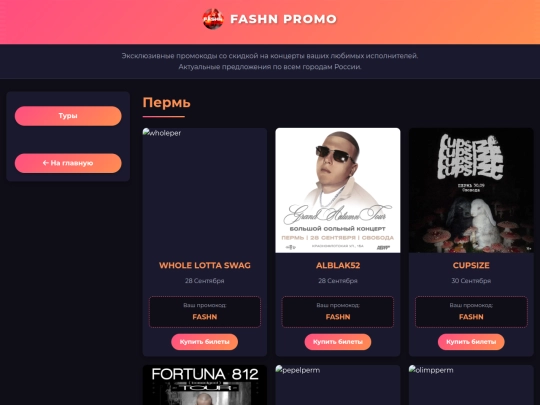Image resolution: width=540 pixels, height=405 pixels.
Task: Copy FASHN promo code for WHOLE LOTTA SWAG
Action: 205,317
